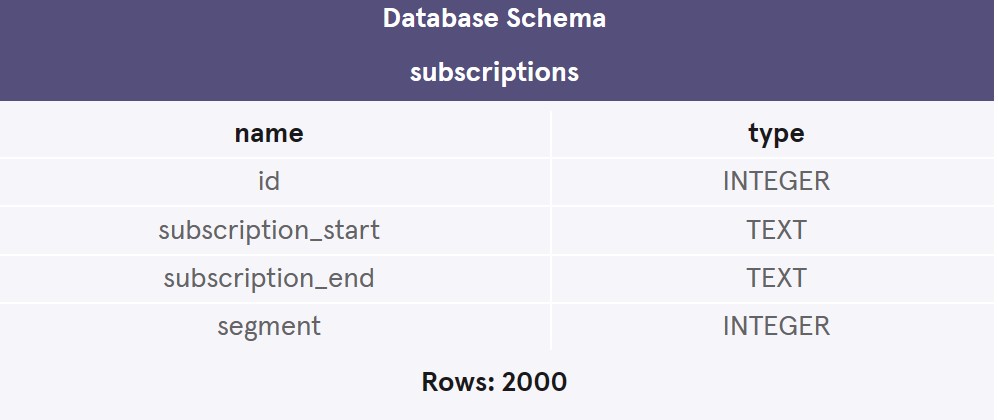The height and width of the screenshot is (420, 998).
Task: Select the subscription_start field name
Action: (x=268, y=229)
